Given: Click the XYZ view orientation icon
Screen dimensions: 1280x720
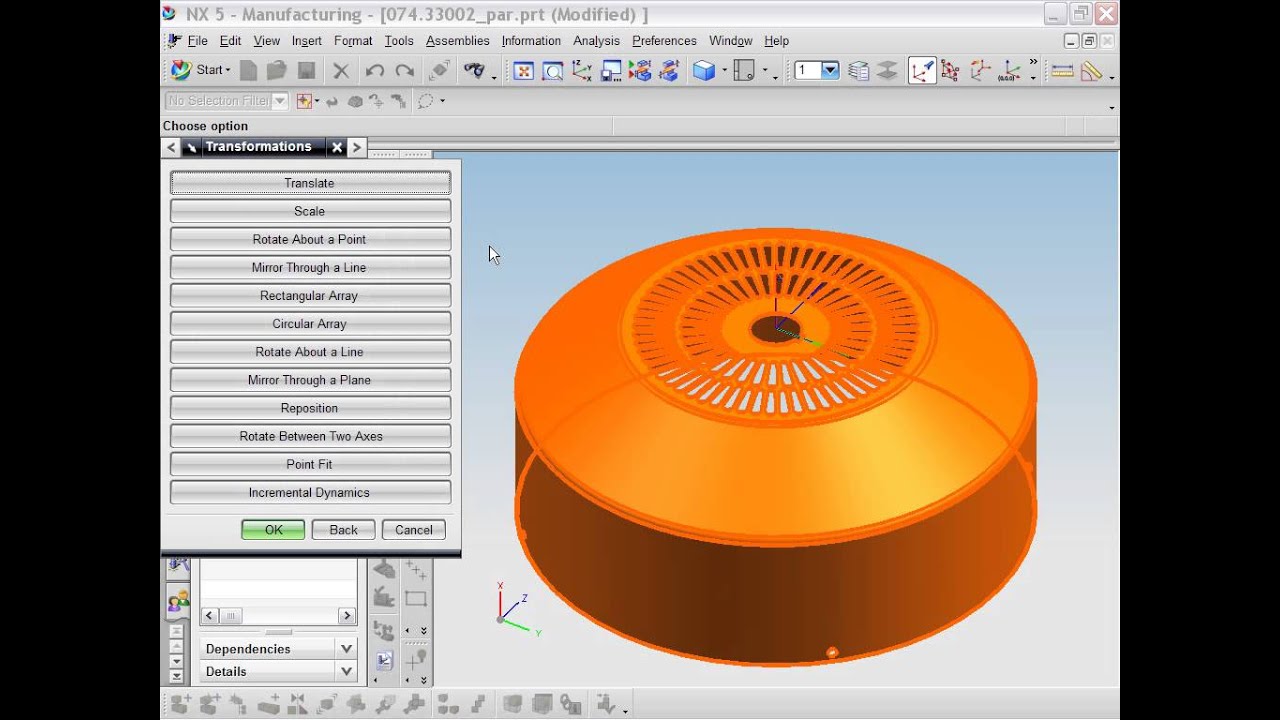Looking at the screenshot, I should click(x=581, y=70).
